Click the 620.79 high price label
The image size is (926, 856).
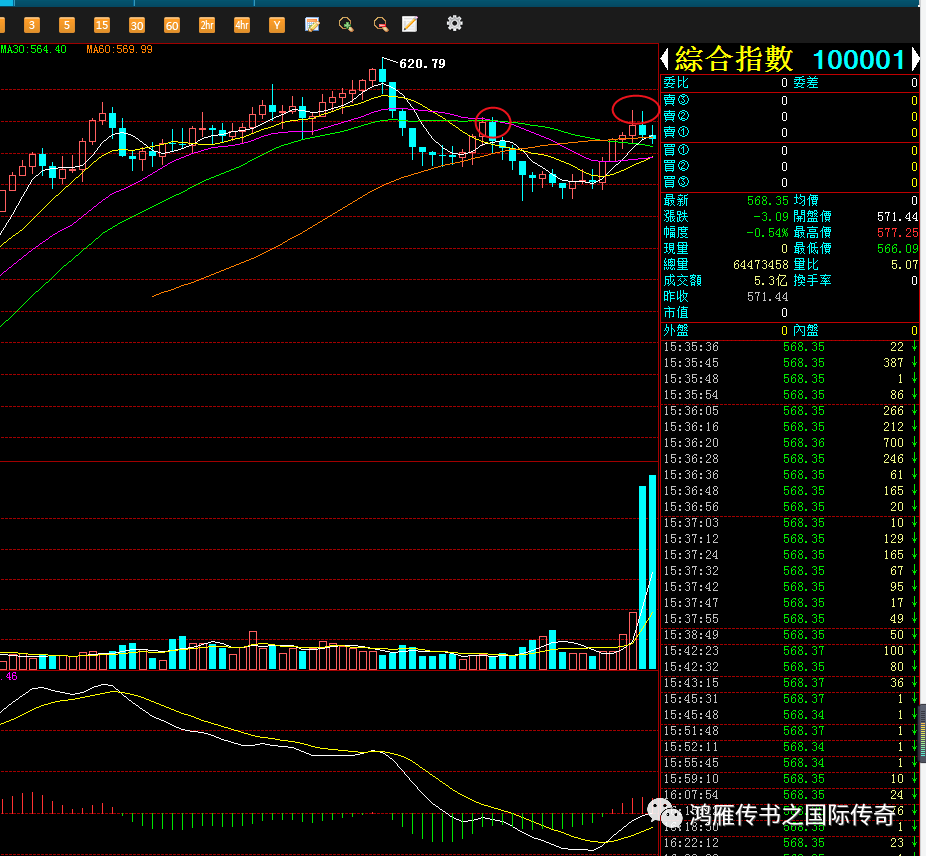tap(422, 64)
